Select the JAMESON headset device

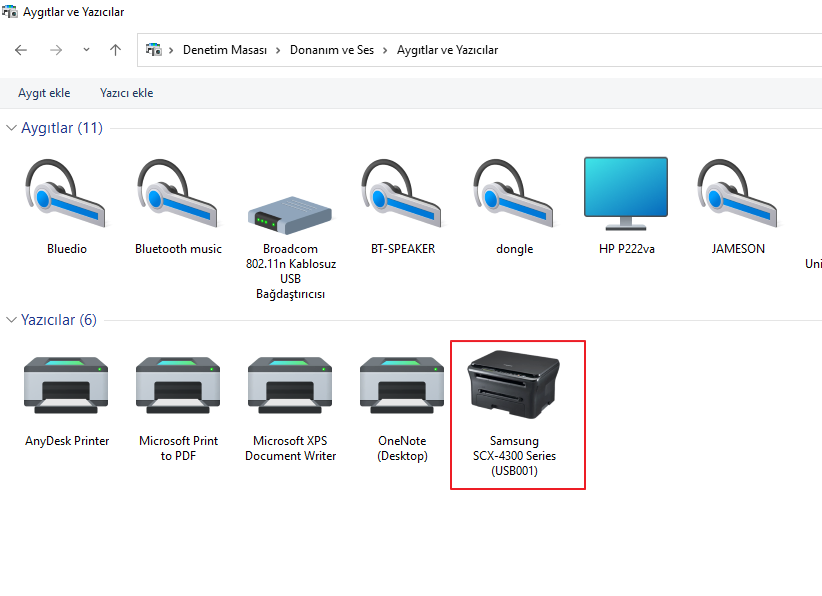[738, 195]
